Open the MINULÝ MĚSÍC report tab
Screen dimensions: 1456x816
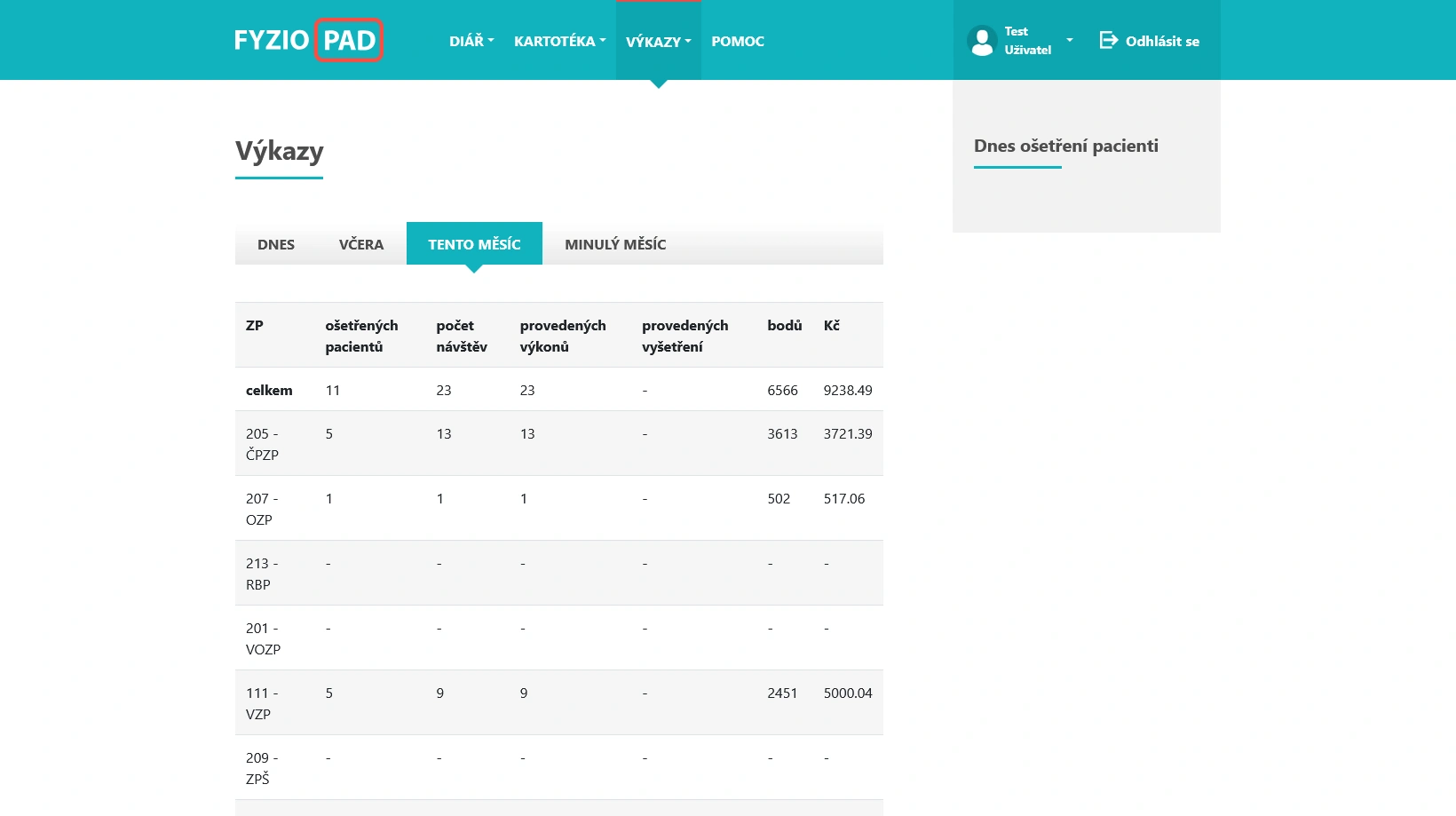(615, 244)
